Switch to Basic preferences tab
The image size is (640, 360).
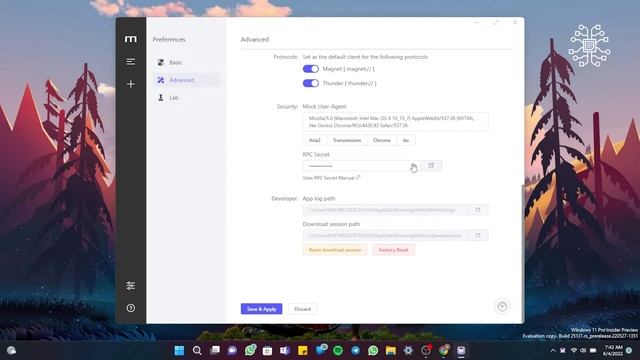point(187,62)
